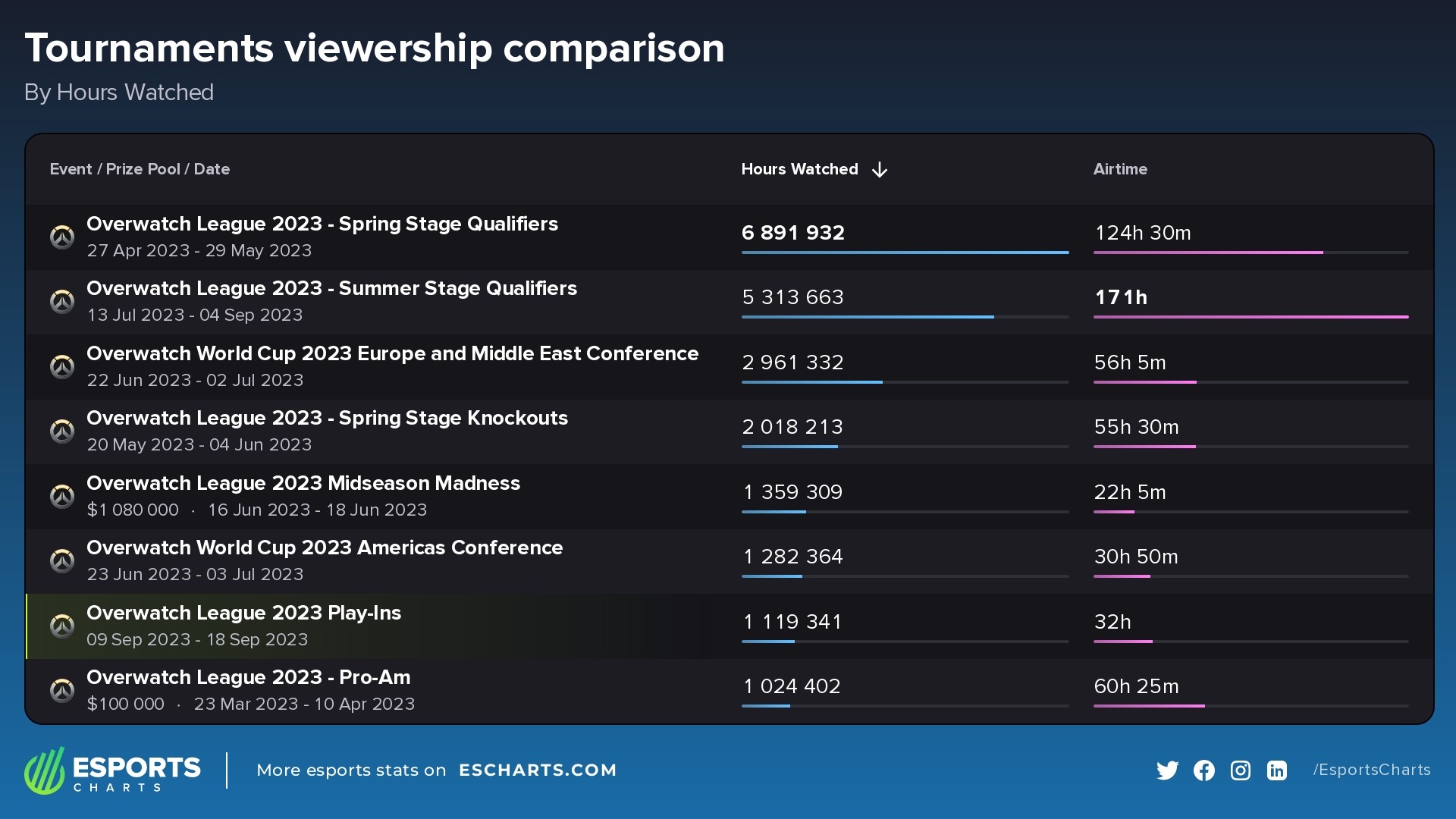Click the 2 018 213 hours value
Image resolution: width=1456 pixels, height=819 pixels.
[792, 427]
